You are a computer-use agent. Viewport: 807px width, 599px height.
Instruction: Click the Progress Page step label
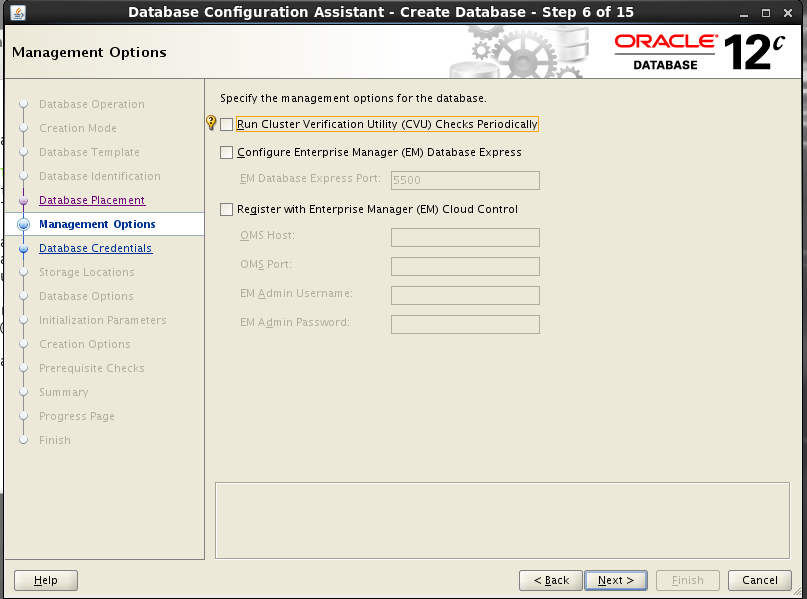click(x=77, y=416)
